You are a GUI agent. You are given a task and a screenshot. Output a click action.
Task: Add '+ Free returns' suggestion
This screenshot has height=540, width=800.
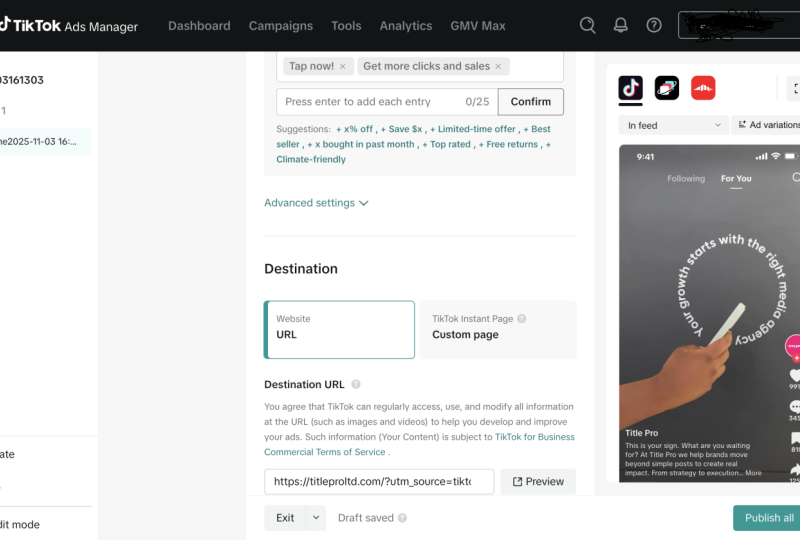(x=508, y=144)
